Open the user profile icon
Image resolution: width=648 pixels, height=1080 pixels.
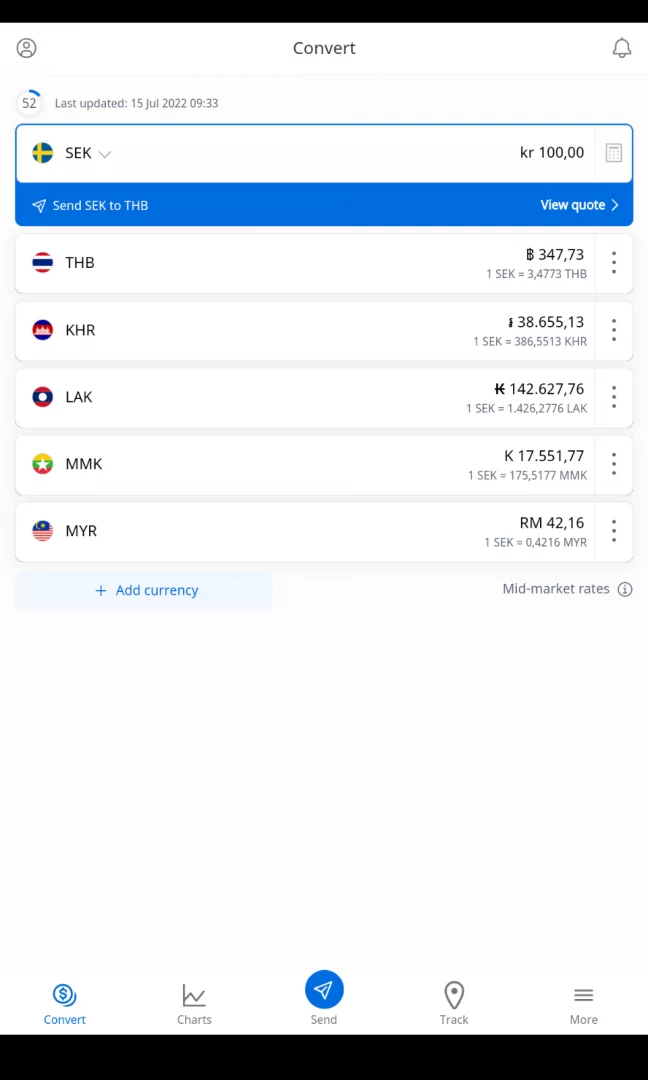(x=27, y=48)
